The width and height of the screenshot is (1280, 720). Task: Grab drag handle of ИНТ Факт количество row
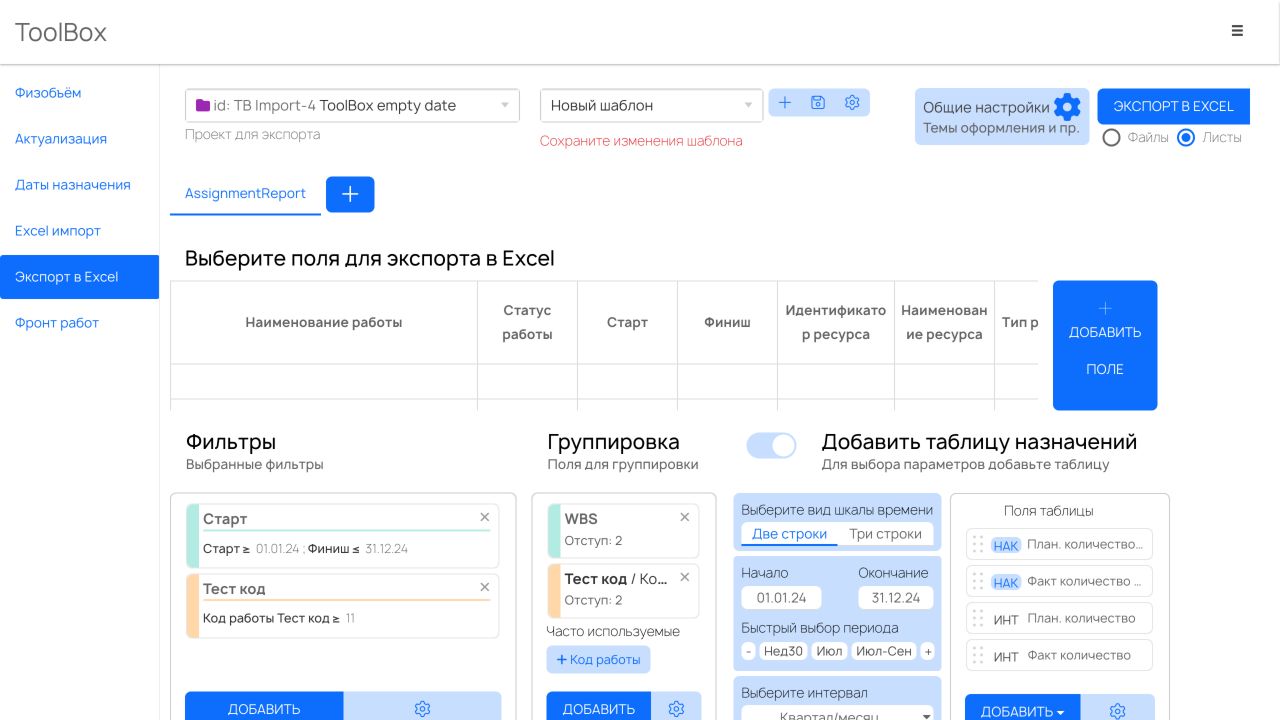(x=978, y=655)
